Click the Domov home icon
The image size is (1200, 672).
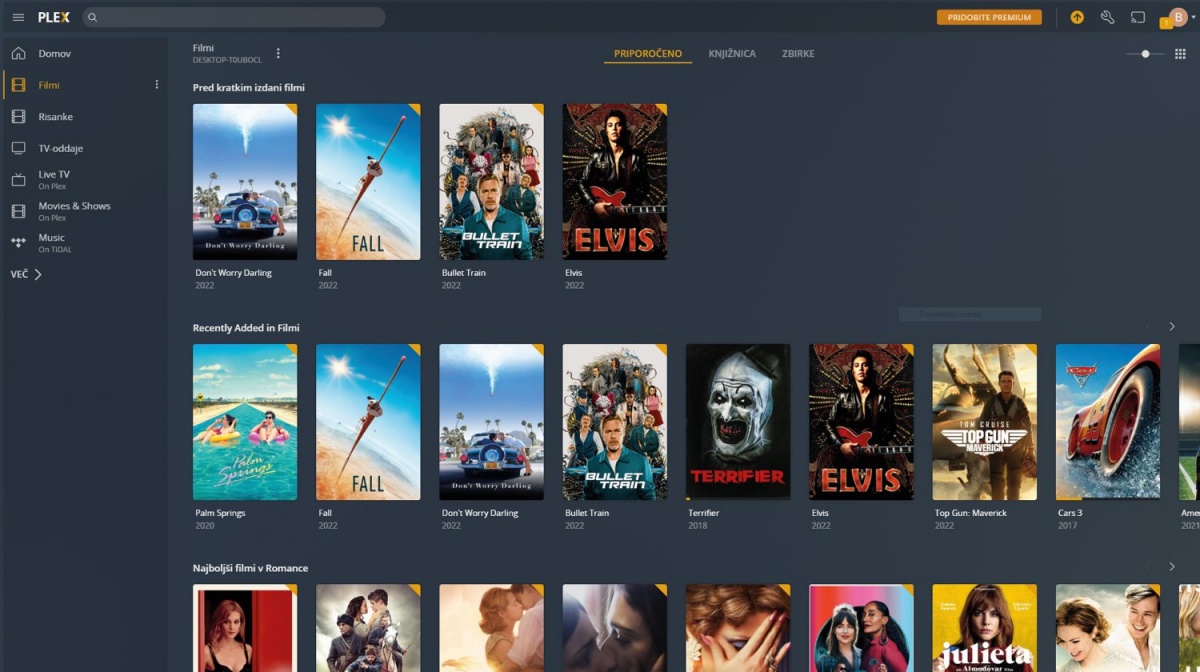[18, 53]
